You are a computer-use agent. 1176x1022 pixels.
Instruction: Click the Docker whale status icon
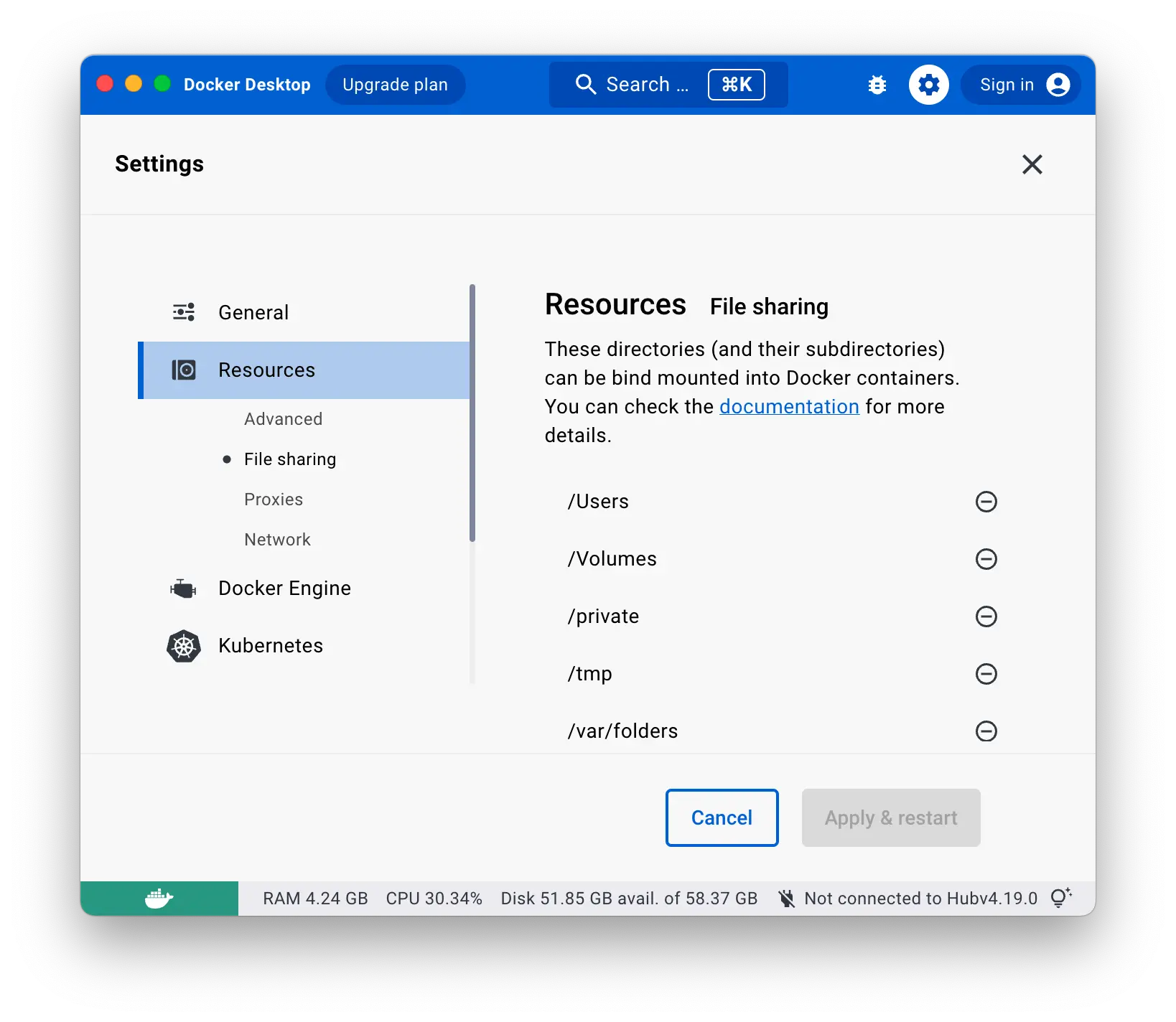point(159,899)
